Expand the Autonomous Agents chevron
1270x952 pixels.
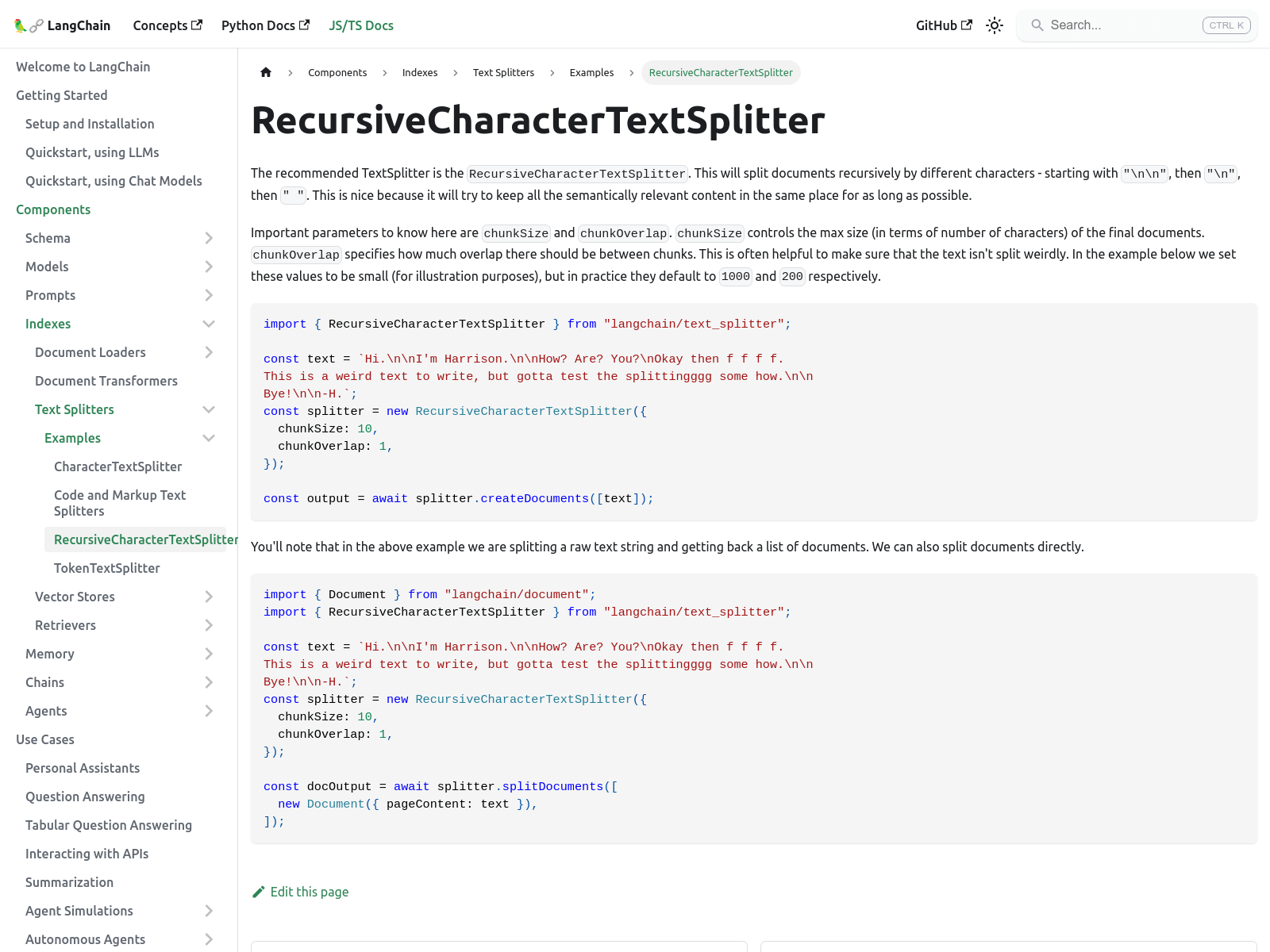(209, 939)
